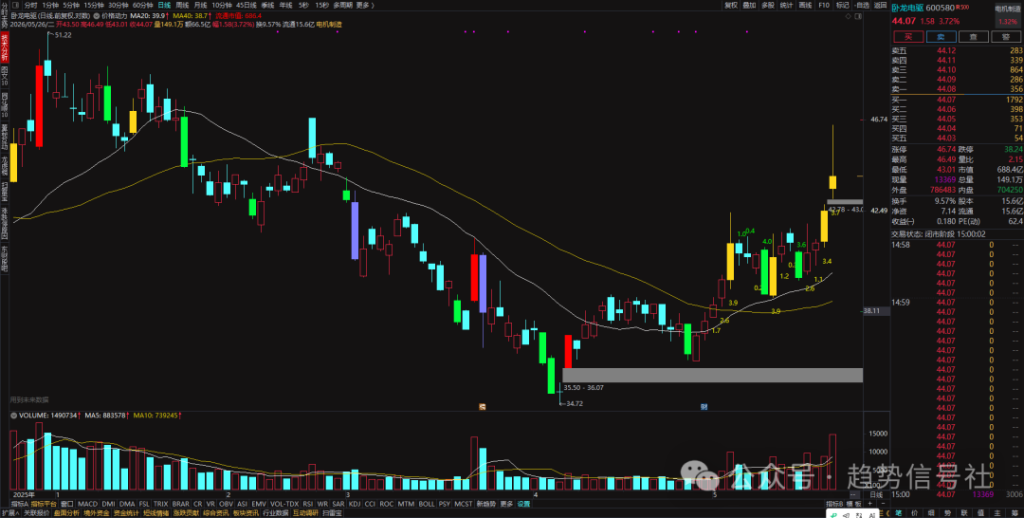The height and width of the screenshot is (518, 1024).
Task: Select the BOLL indicator
Action: (x=426, y=504)
